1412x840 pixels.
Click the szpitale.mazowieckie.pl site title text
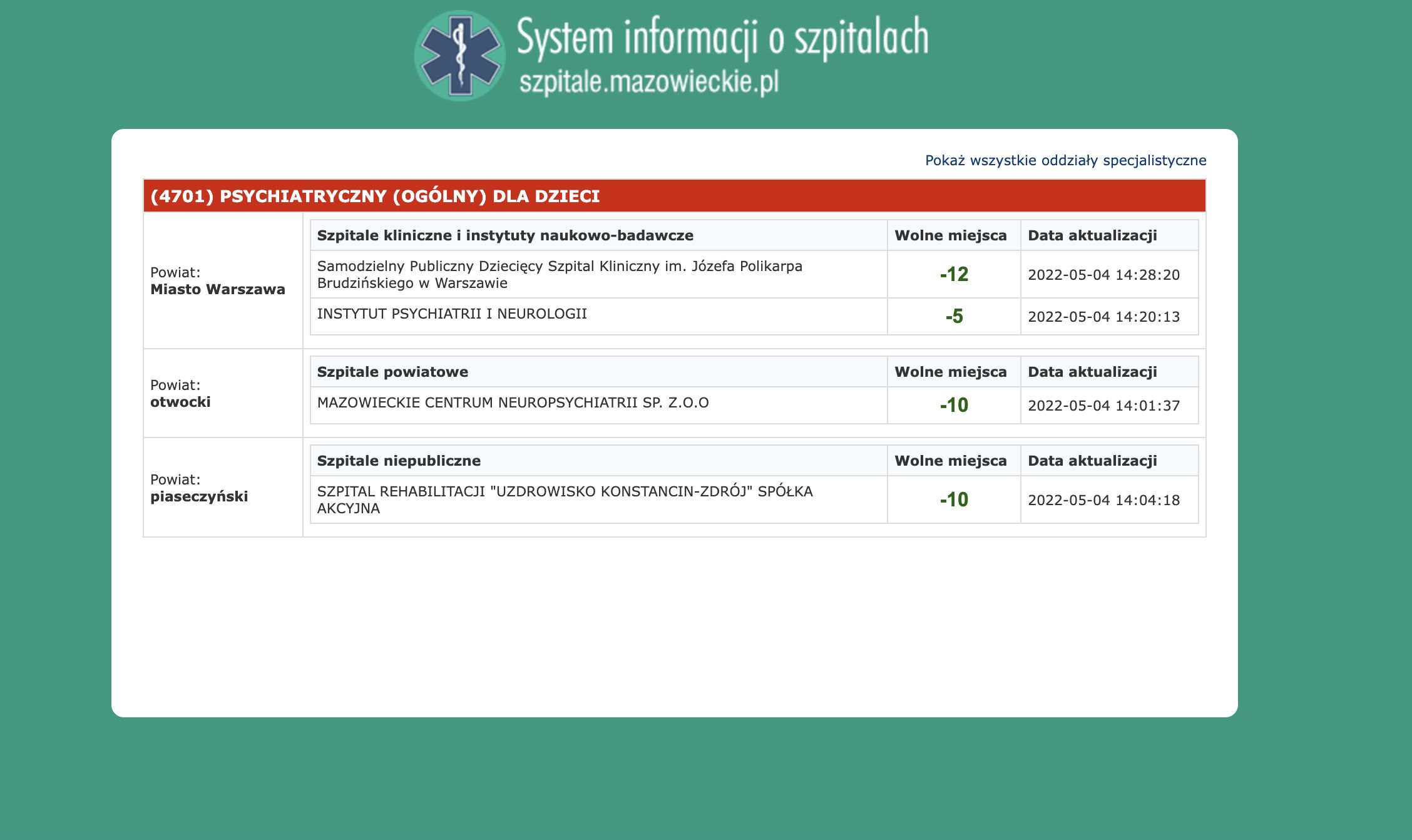point(651,80)
